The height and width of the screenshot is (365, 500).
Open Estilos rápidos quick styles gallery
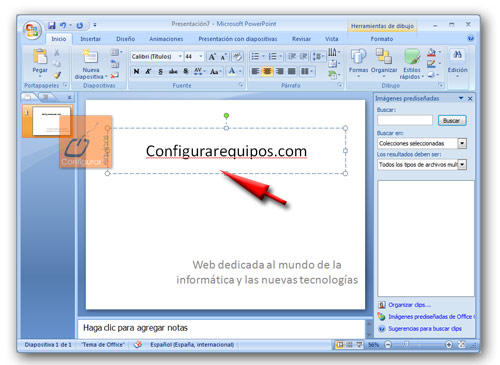pyautogui.click(x=412, y=64)
